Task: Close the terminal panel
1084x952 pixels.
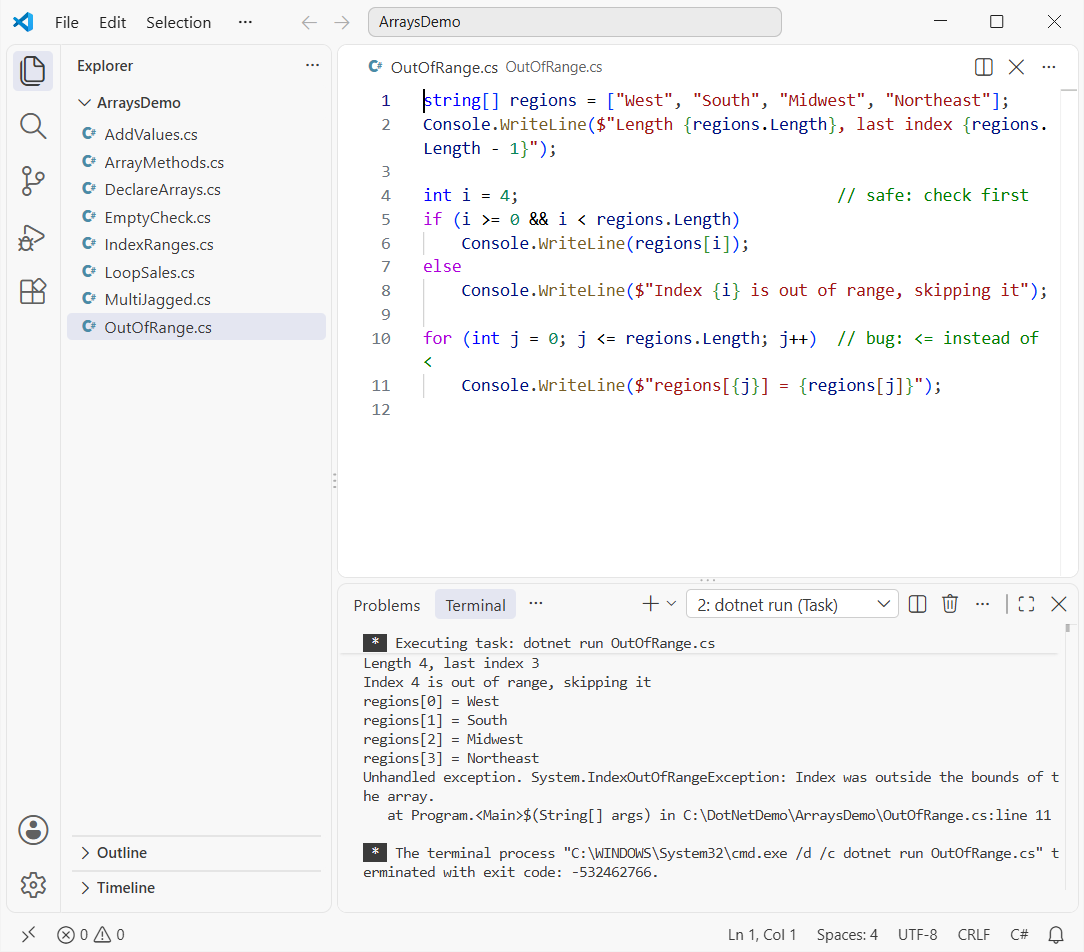Action: 1058,604
